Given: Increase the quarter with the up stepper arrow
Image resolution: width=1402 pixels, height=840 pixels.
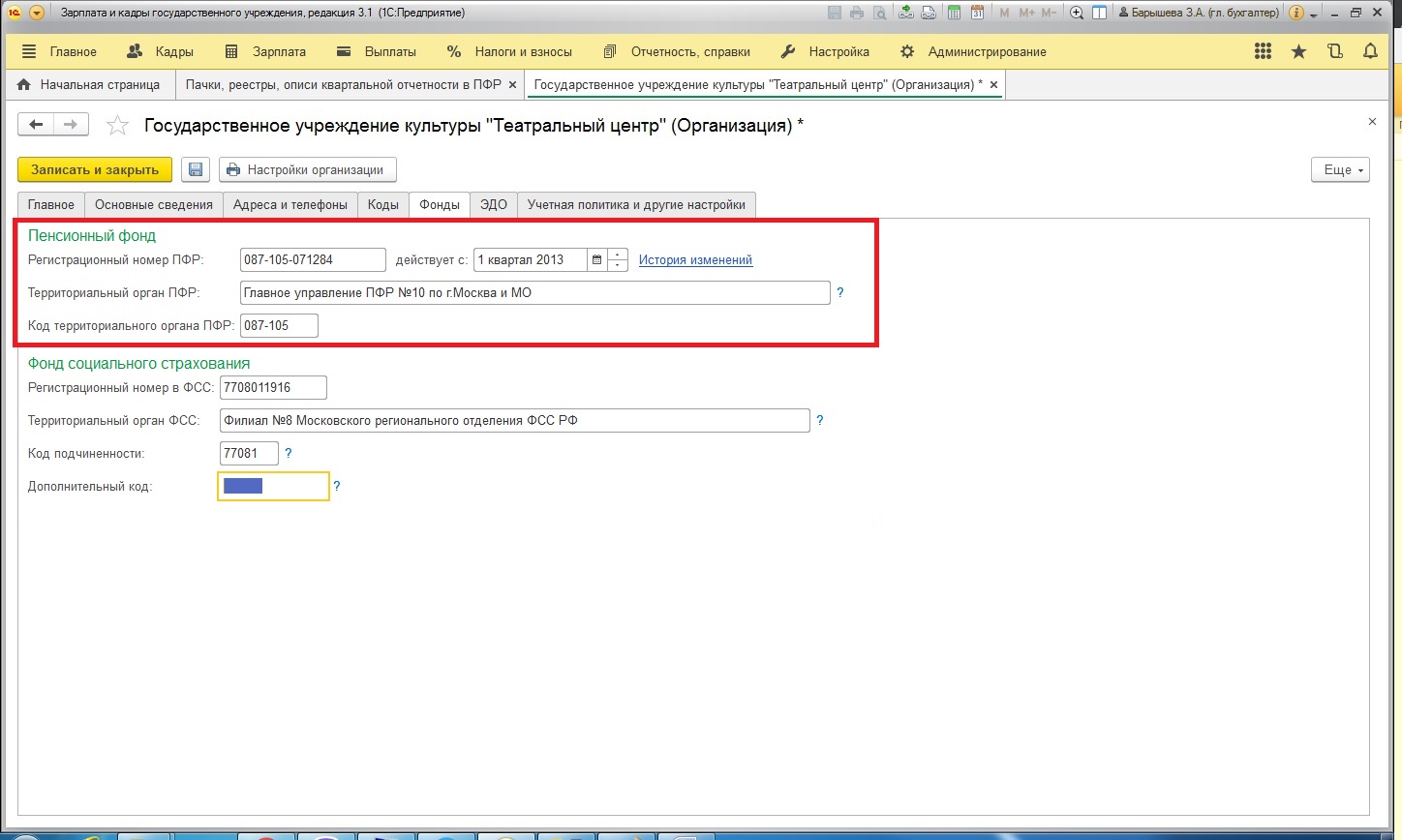Looking at the screenshot, I should [618, 255].
